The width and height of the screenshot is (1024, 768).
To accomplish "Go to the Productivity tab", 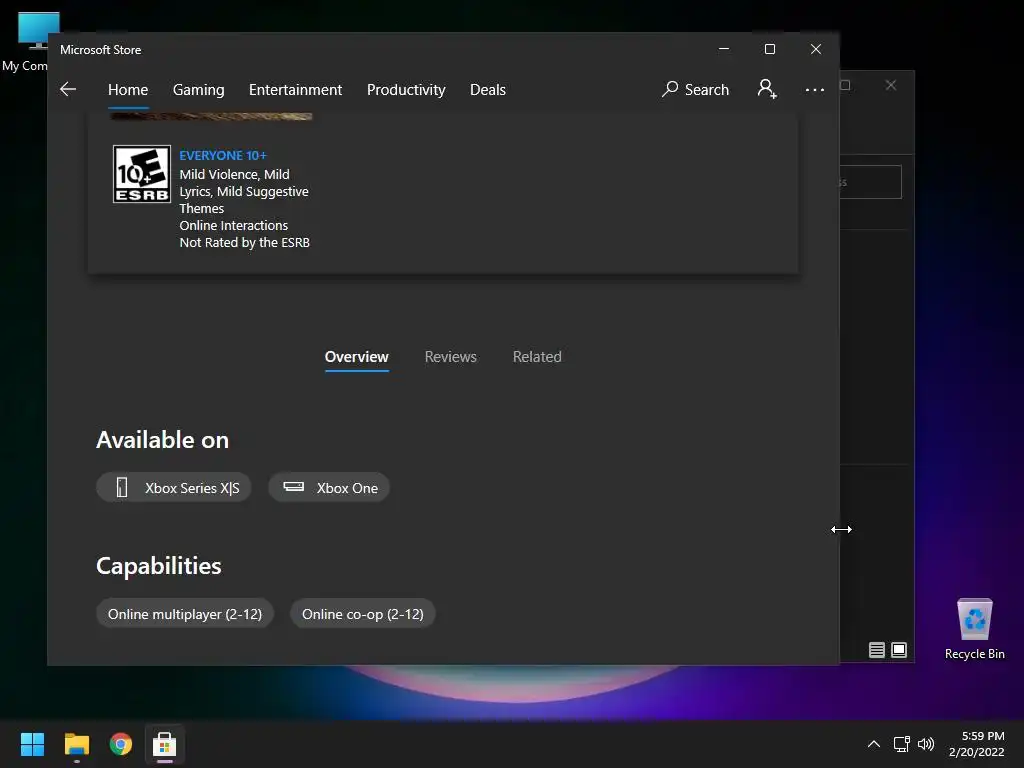I will click(x=406, y=89).
